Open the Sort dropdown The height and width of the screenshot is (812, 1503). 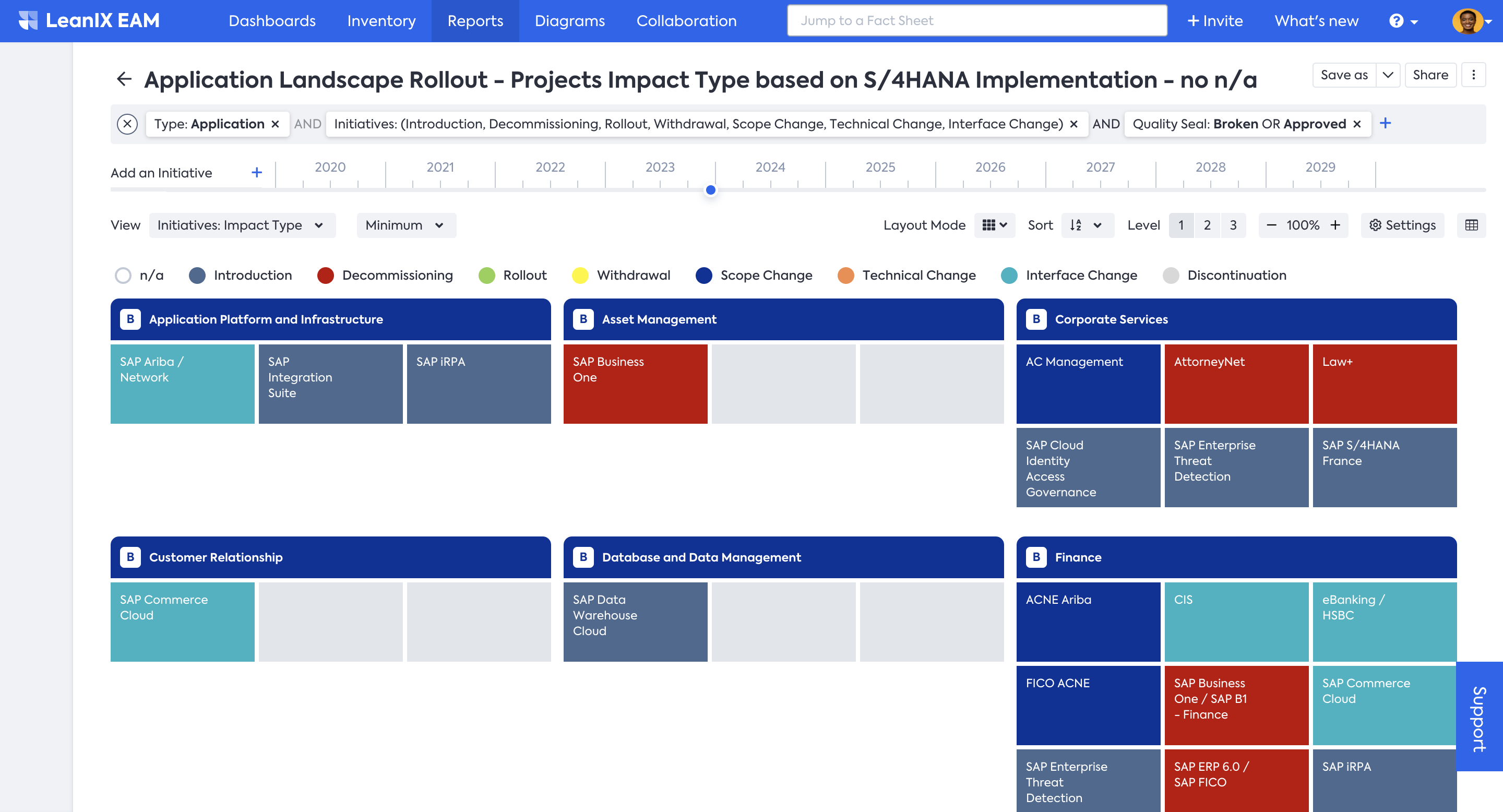tap(1088, 225)
